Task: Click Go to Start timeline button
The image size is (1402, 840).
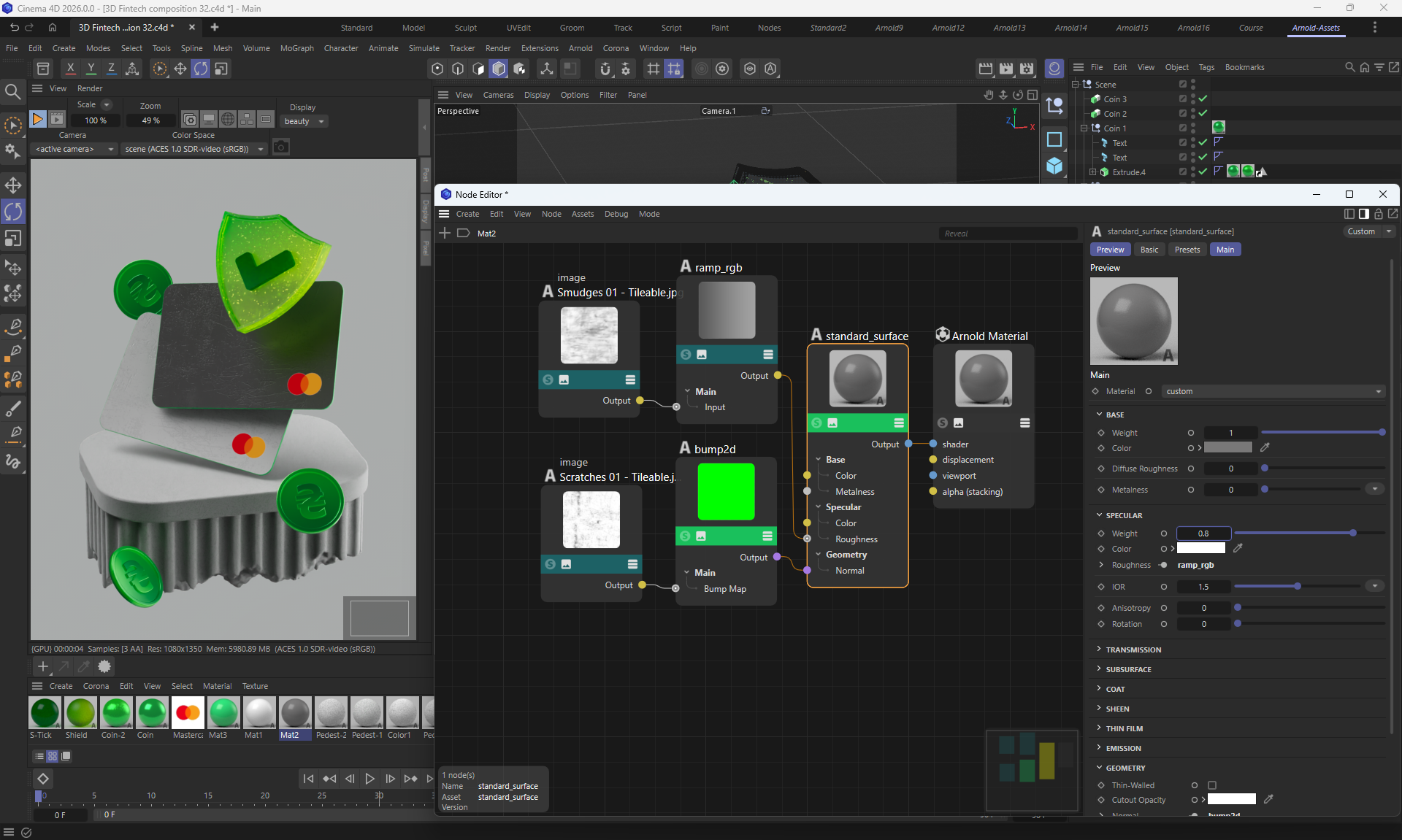Action: (x=308, y=779)
